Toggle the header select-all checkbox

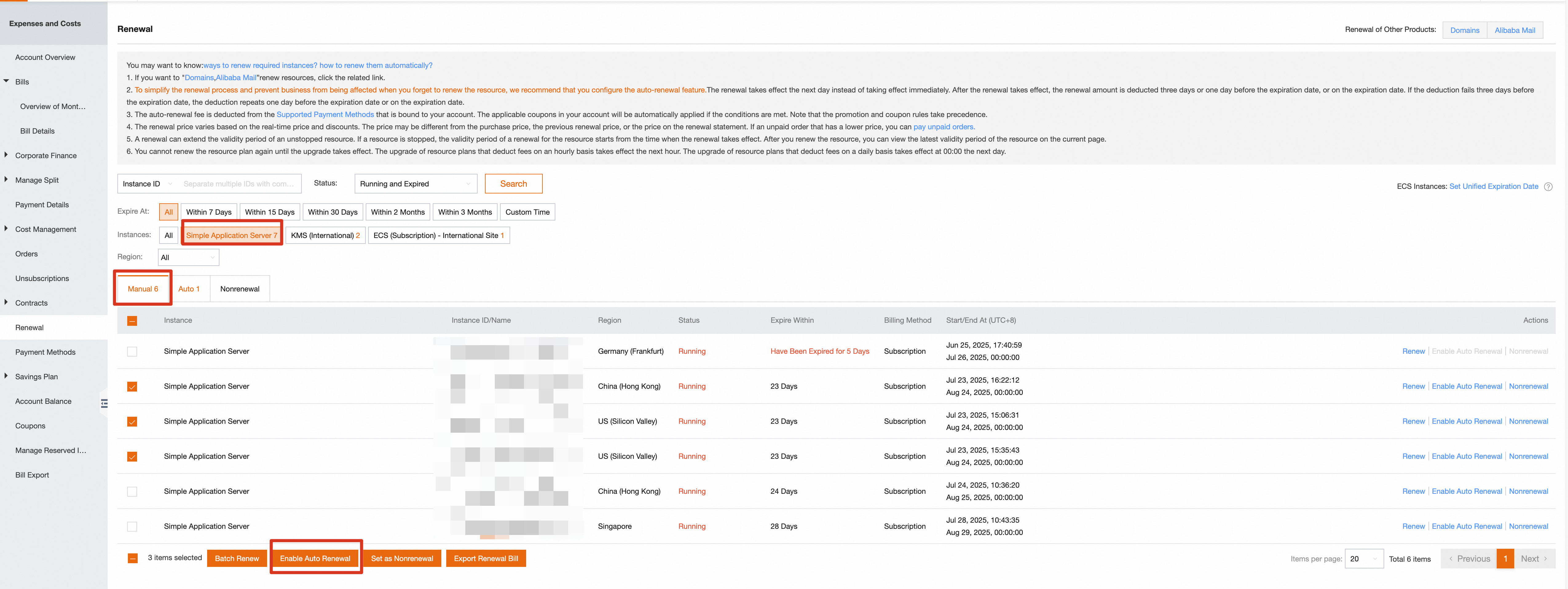click(x=132, y=321)
